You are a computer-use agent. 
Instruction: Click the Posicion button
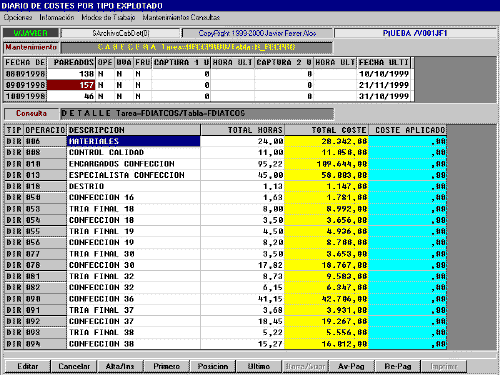213,366
